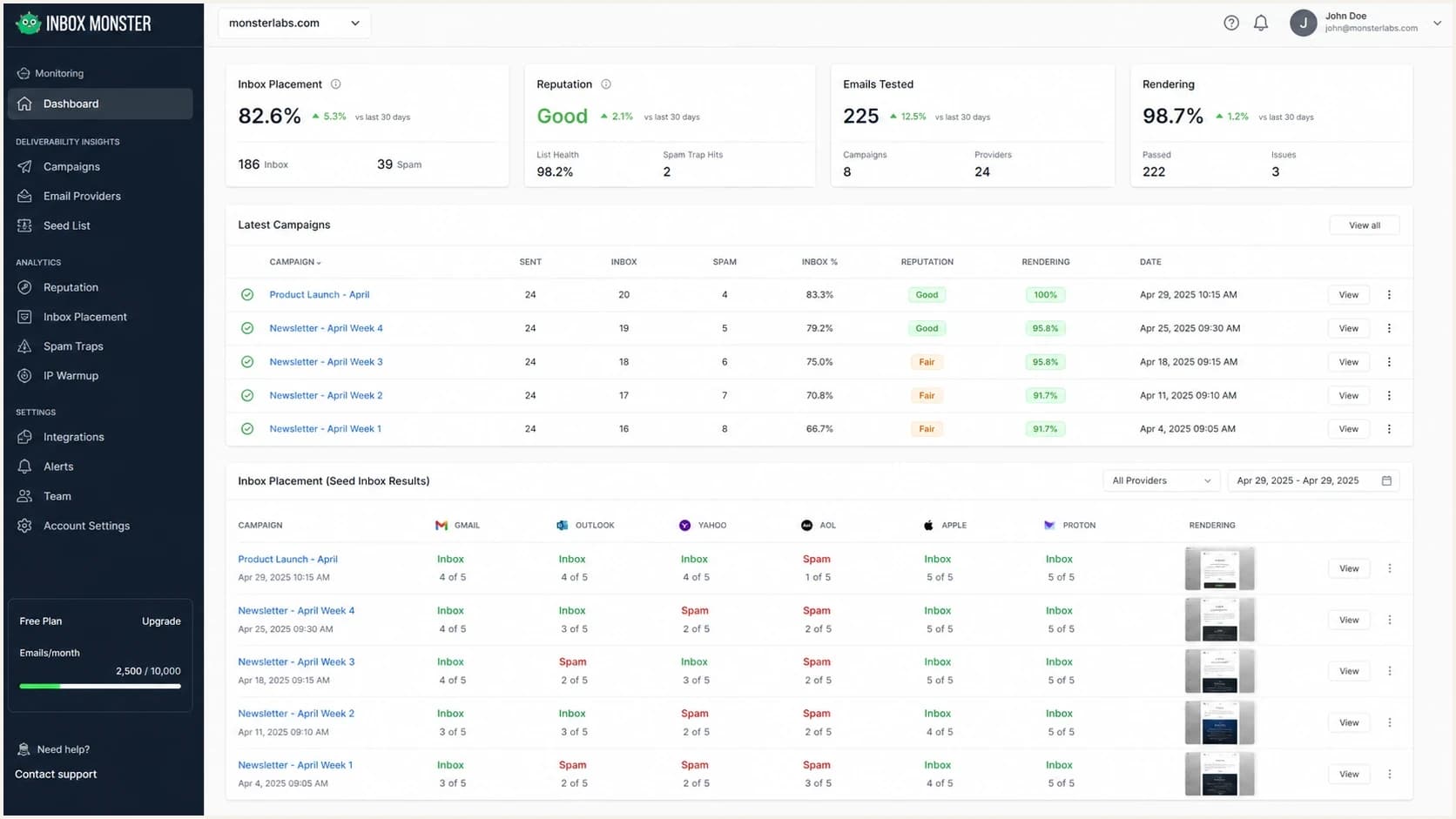Open rendering thumbnail for Newsletter - April Week 1
1456x819 pixels.
click(x=1219, y=774)
